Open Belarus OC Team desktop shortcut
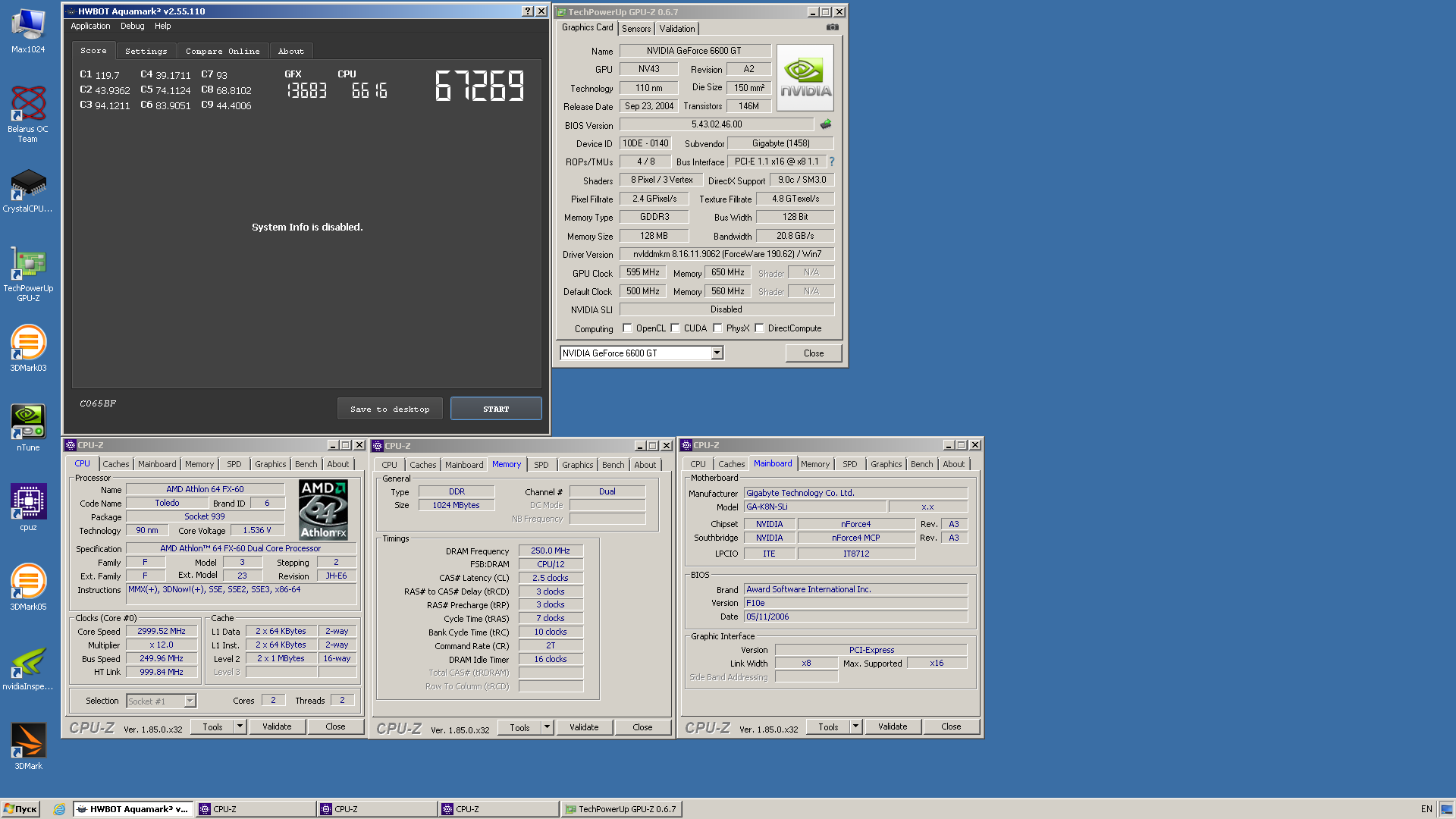This screenshot has width=1456, height=819. (x=28, y=114)
